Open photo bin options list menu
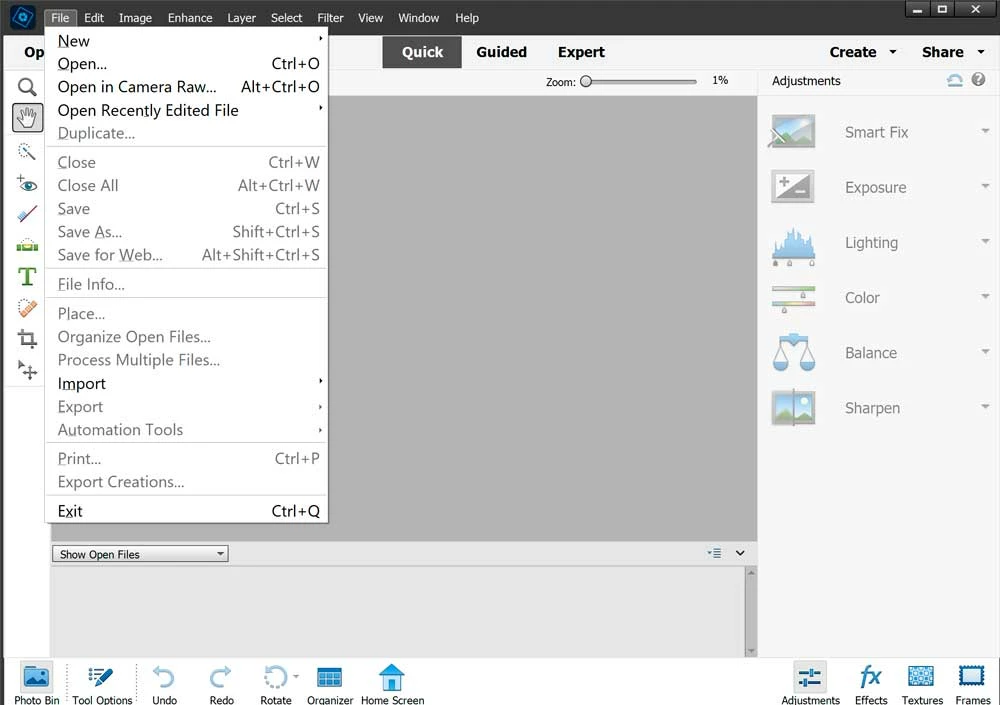 coord(714,553)
